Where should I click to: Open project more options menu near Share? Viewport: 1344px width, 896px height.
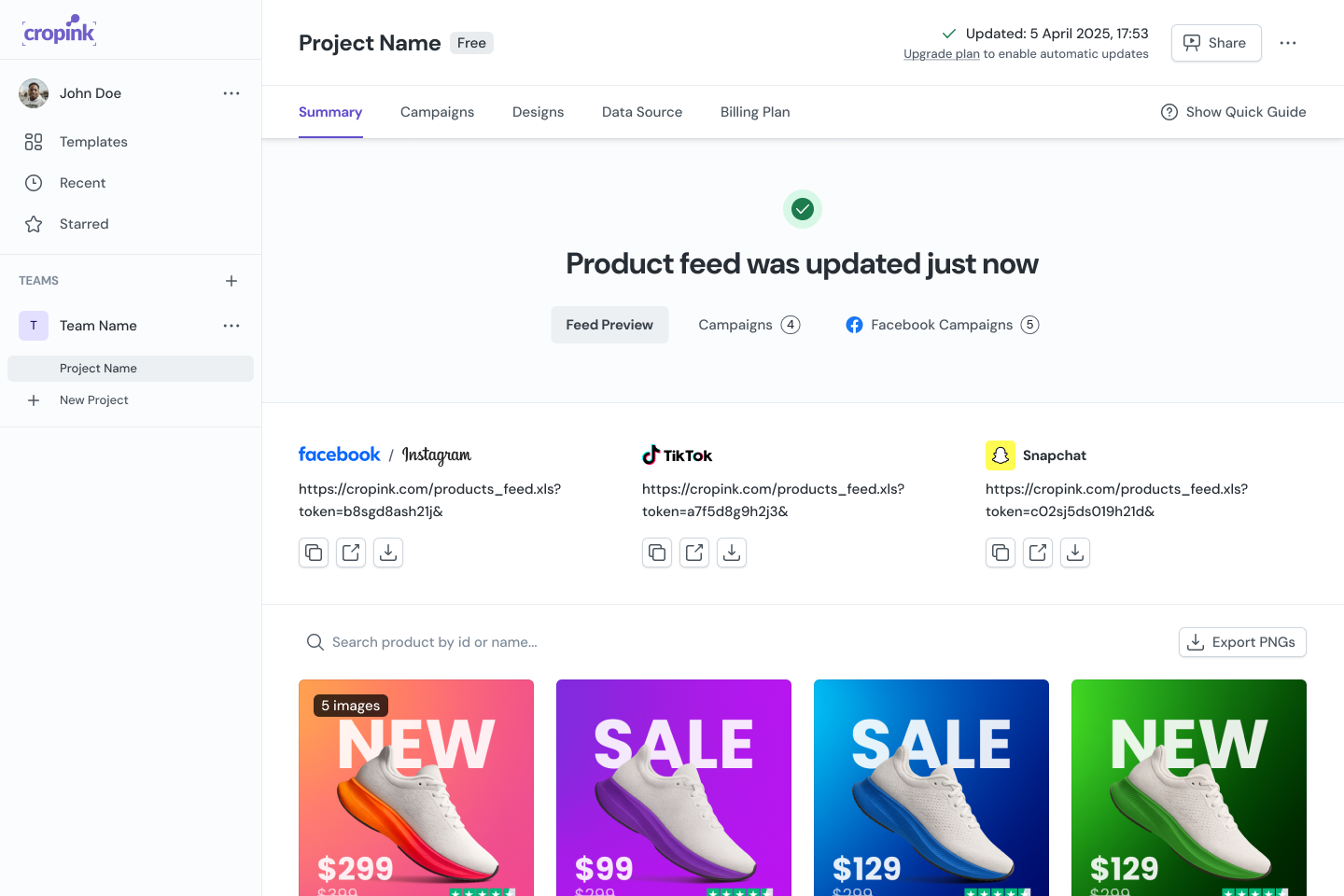(1288, 43)
